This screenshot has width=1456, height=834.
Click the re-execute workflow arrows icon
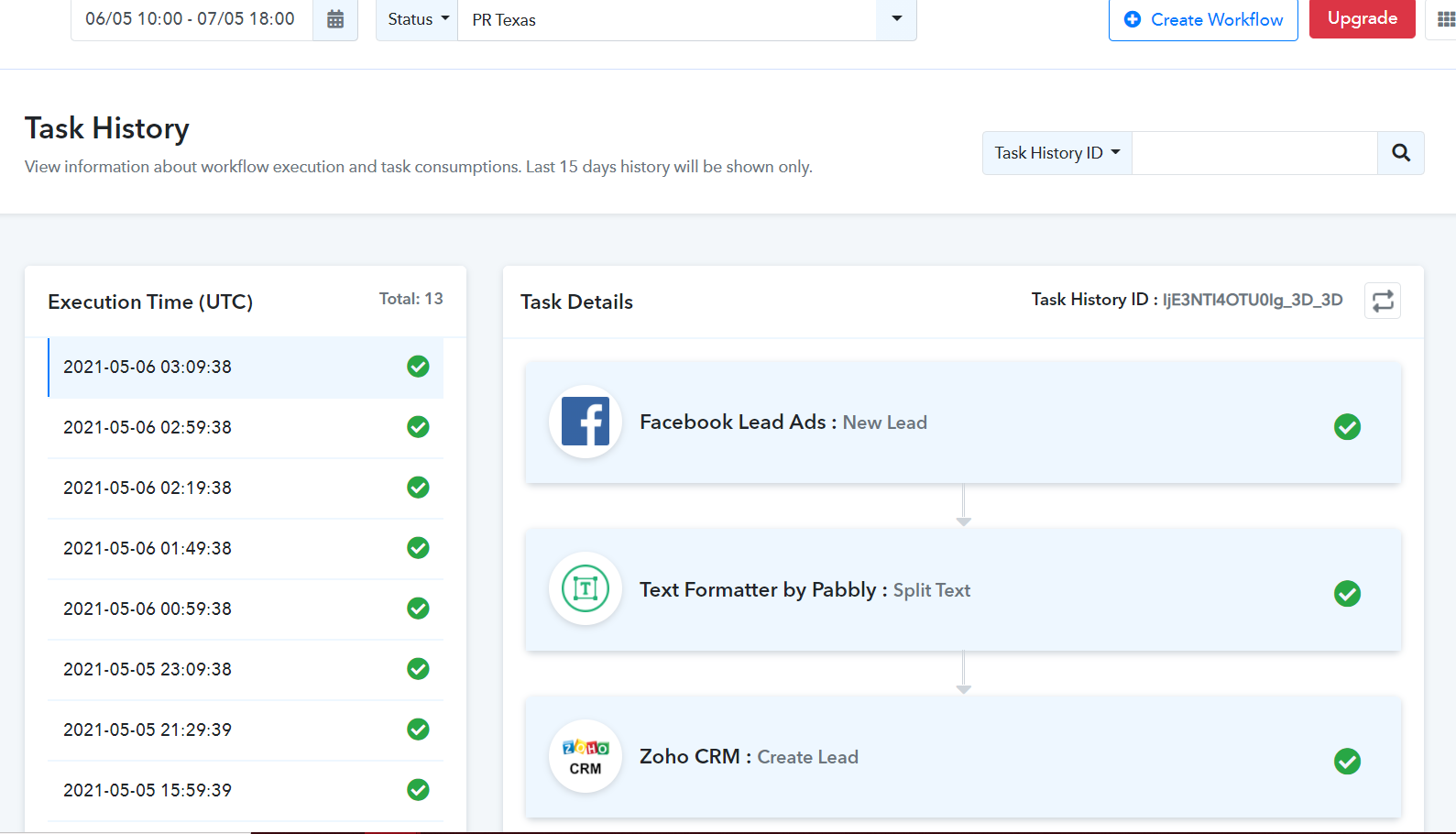click(1383, 301)
